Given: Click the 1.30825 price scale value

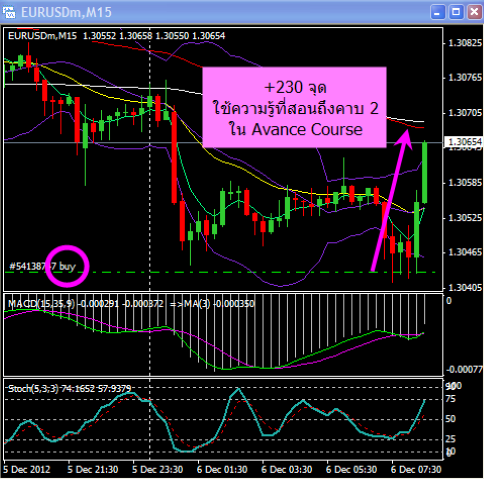Looking at the screenshot, I should pyautogui.click(x=465, y=43).
